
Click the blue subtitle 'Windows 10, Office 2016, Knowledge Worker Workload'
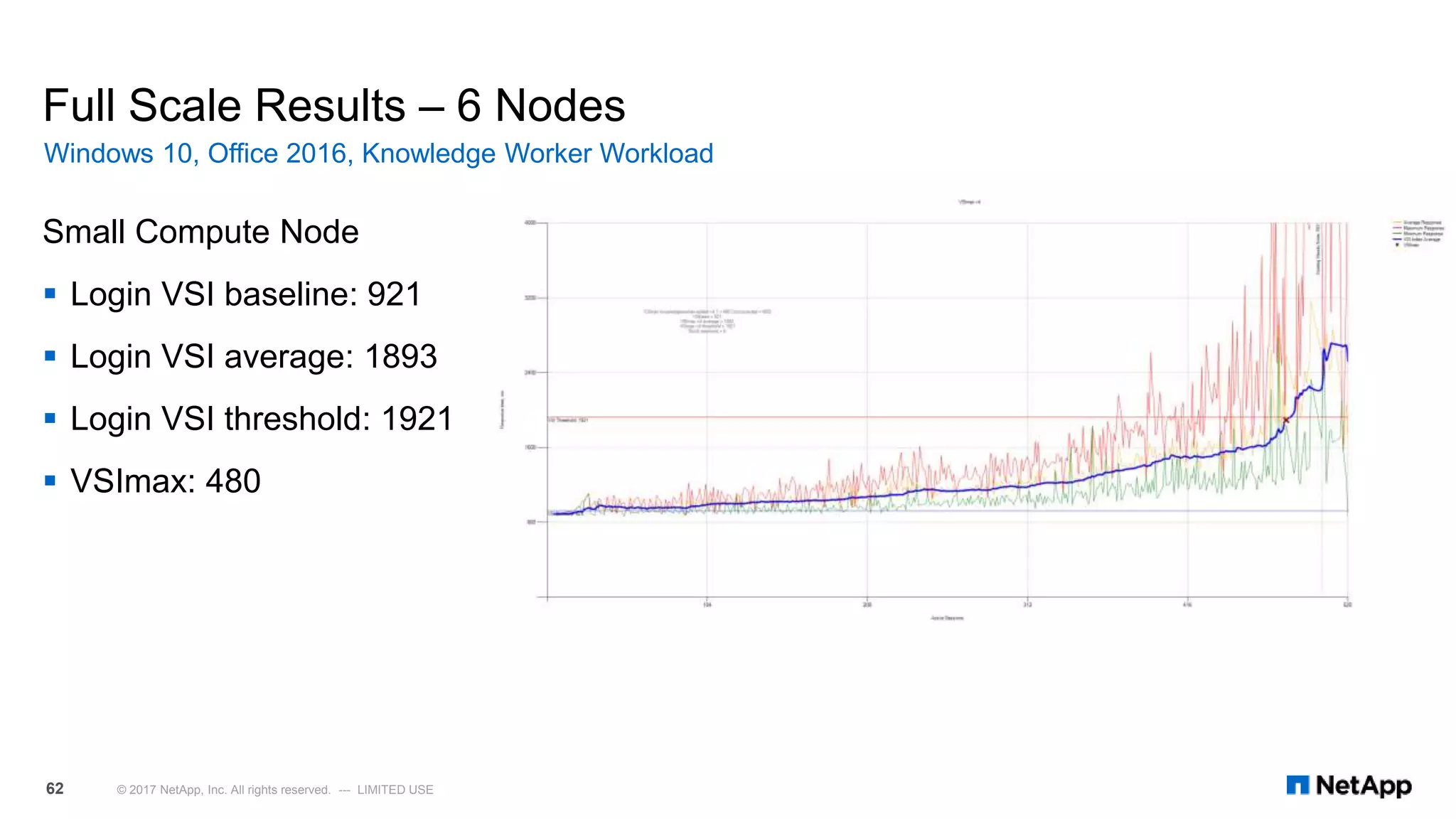point(378,154)
